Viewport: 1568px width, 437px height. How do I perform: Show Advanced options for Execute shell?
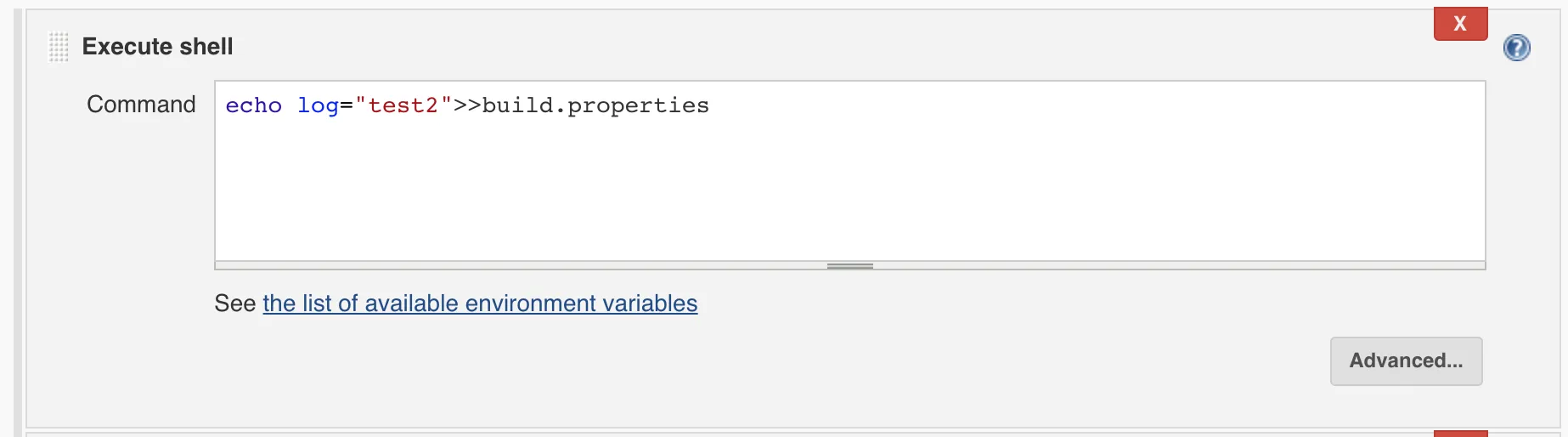tap(1406, 360)
